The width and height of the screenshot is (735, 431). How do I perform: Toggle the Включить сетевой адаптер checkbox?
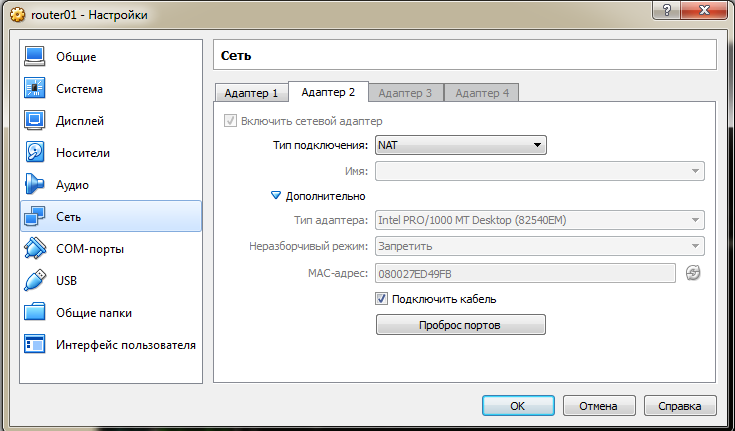[x=230, y=121]
